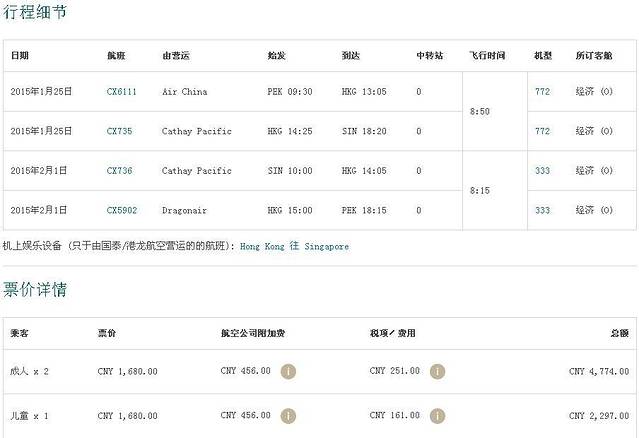The image size is (639, 438).
Task: Select 经济 (O) cabin in CX736 row
Action: [x=594, y=171]
